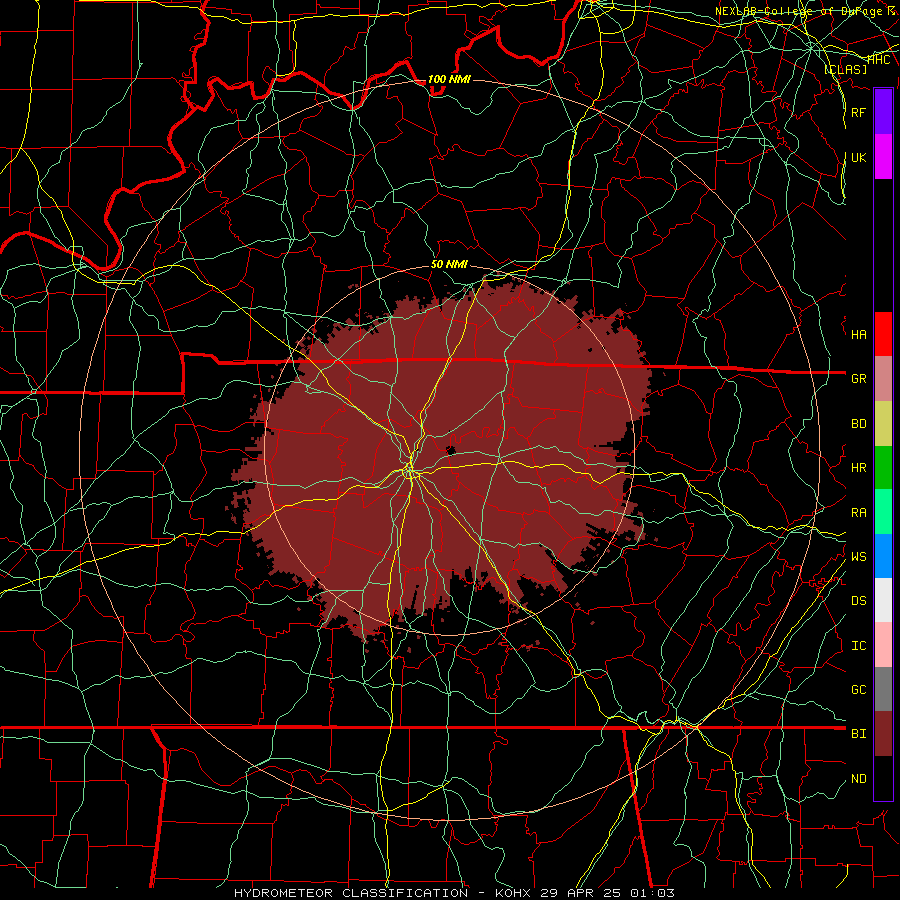The height and width of the screenshot is (900, 900).
Task: Click the blue WS legend swatch
Action: point(883,556)
